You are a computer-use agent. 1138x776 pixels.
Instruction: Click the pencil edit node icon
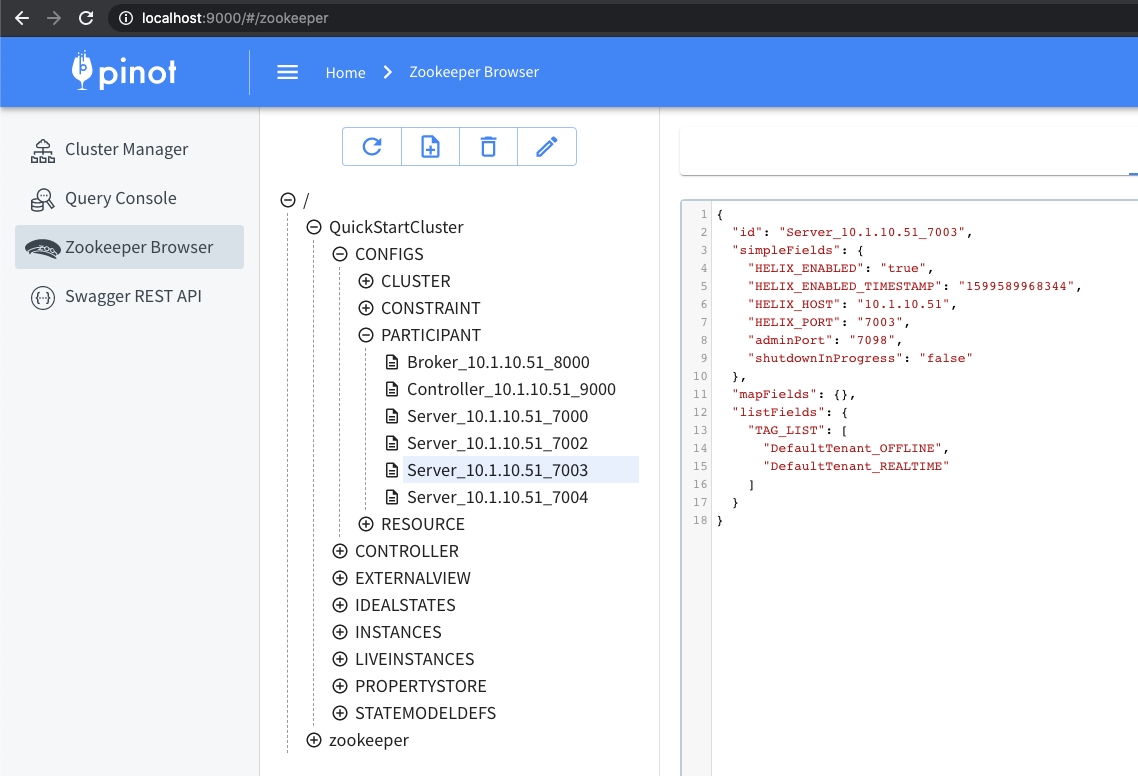pyautogui.click(x=546, y=147)
